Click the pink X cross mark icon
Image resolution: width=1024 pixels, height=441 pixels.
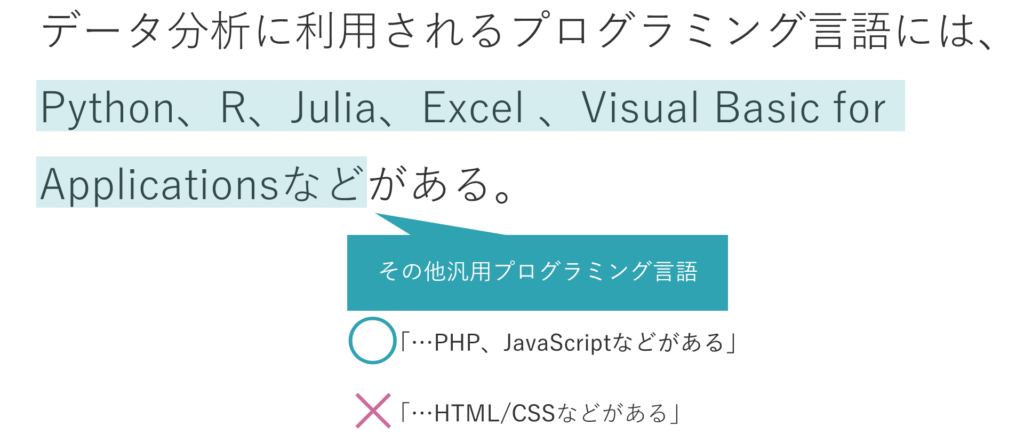tap(372, 411)
